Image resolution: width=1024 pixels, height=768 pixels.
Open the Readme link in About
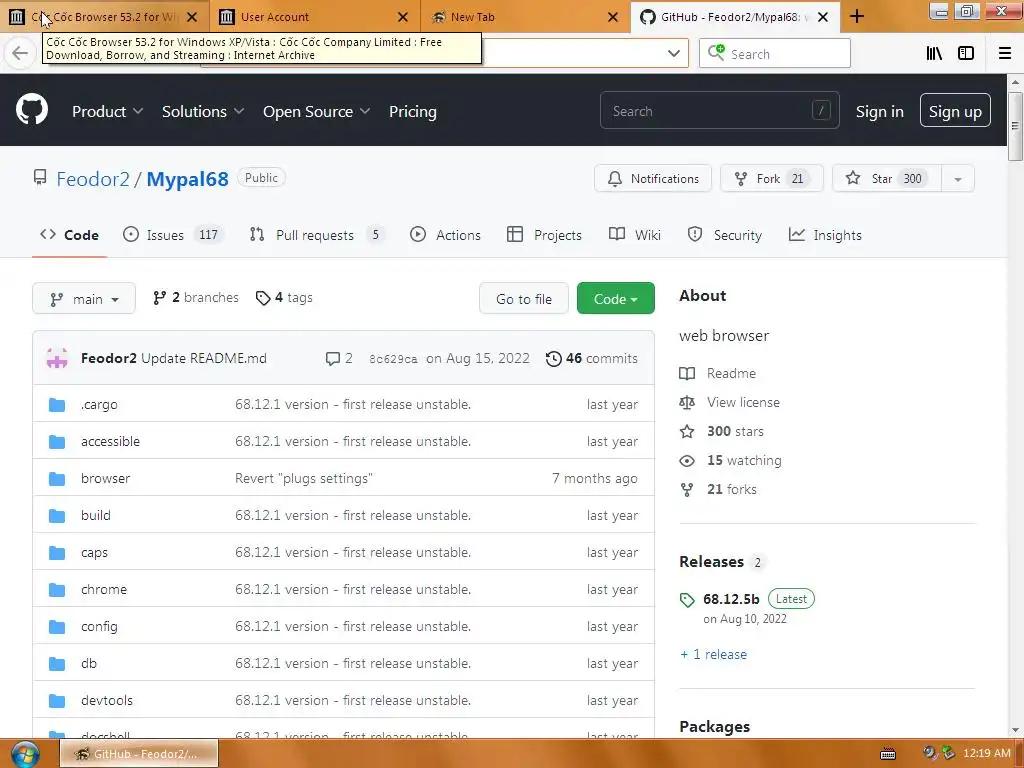pos(717,374)
